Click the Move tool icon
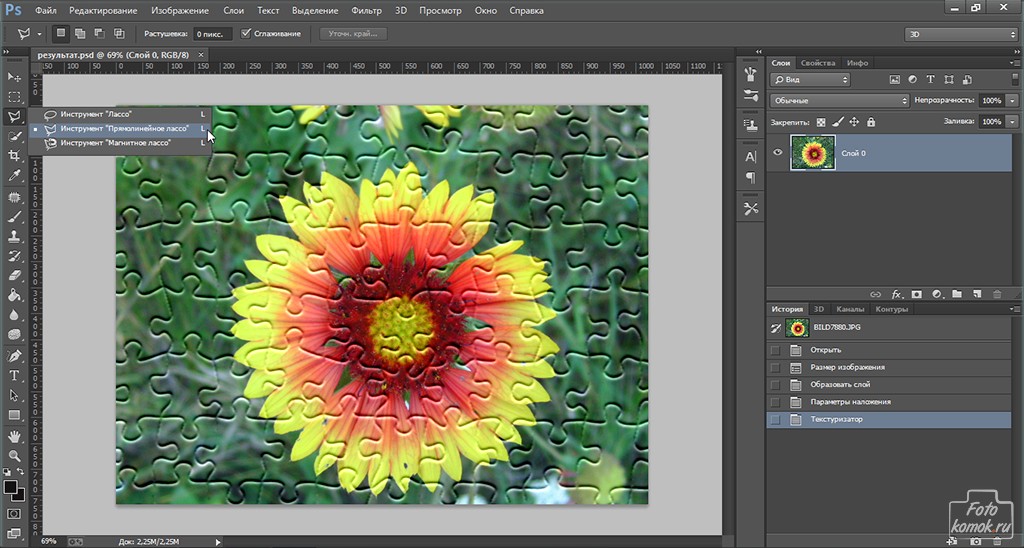The image size is (1024, 548). 14,77
